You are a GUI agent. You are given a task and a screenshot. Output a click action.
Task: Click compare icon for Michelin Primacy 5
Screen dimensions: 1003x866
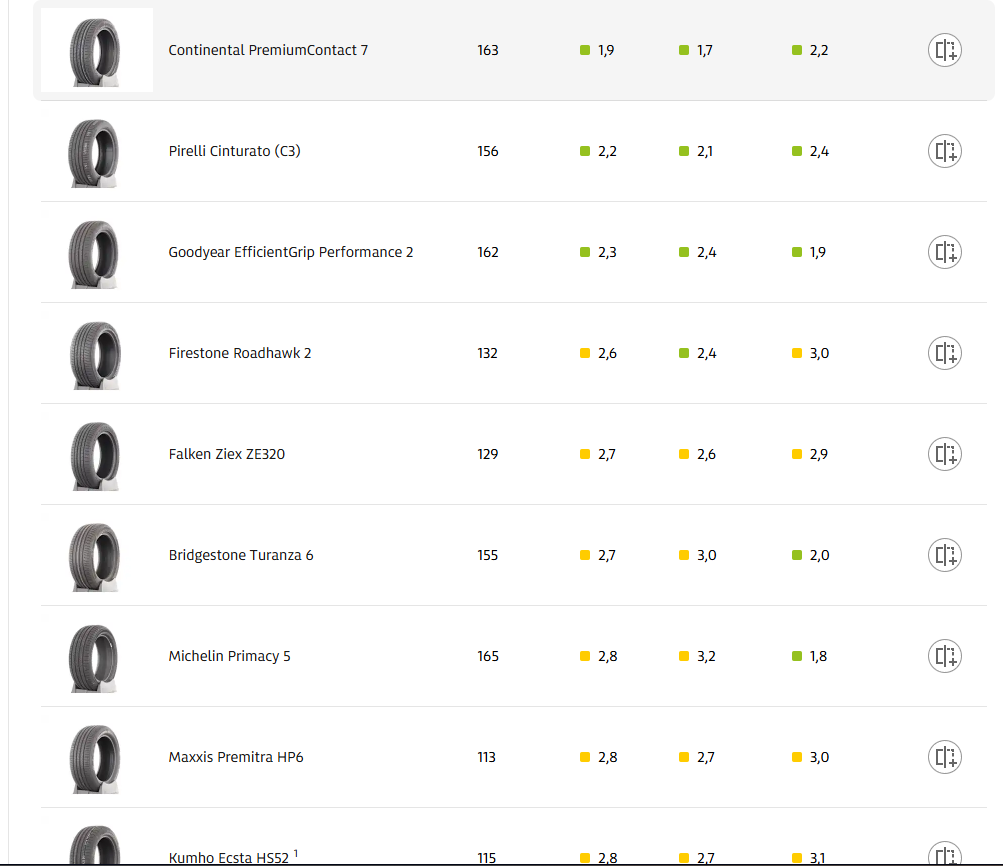point(944,656)
